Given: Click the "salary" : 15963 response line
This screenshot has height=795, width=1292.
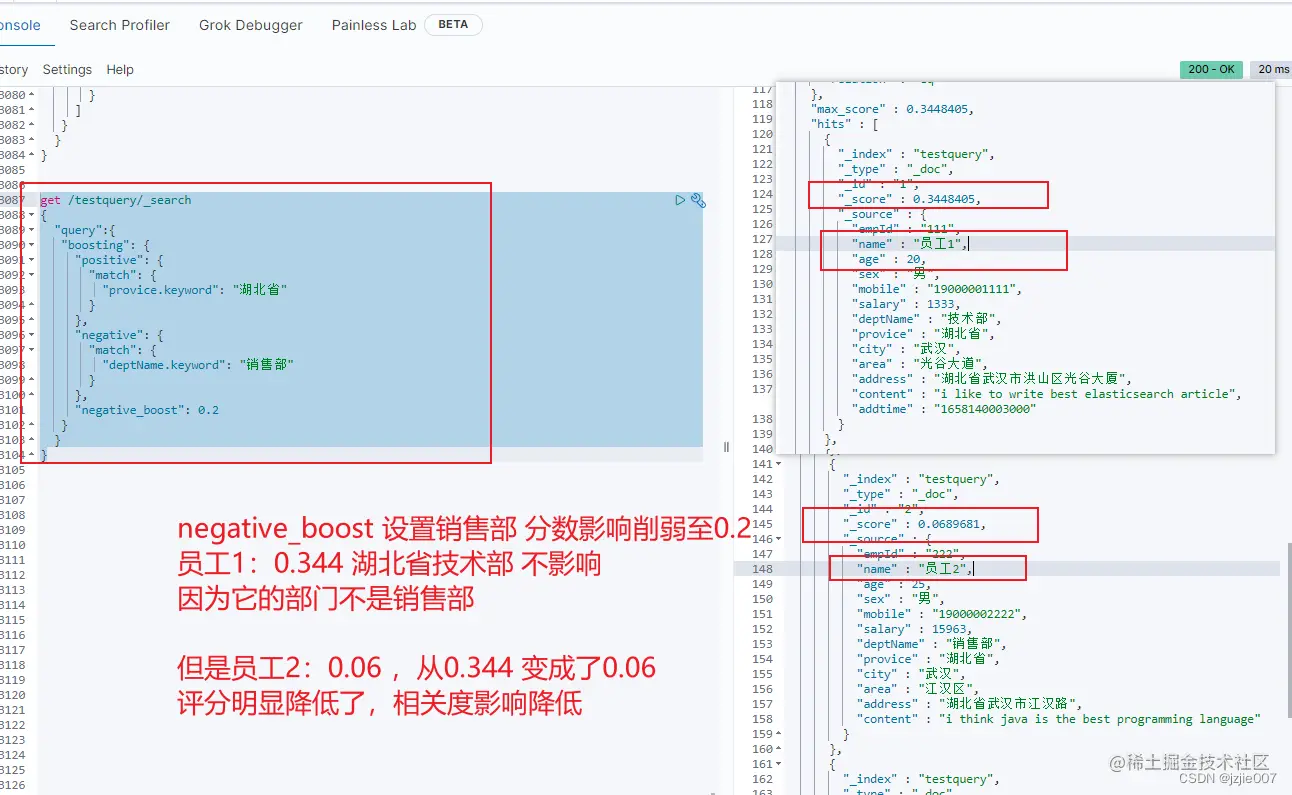Looking at the screenshot, I should click(915, 629).
